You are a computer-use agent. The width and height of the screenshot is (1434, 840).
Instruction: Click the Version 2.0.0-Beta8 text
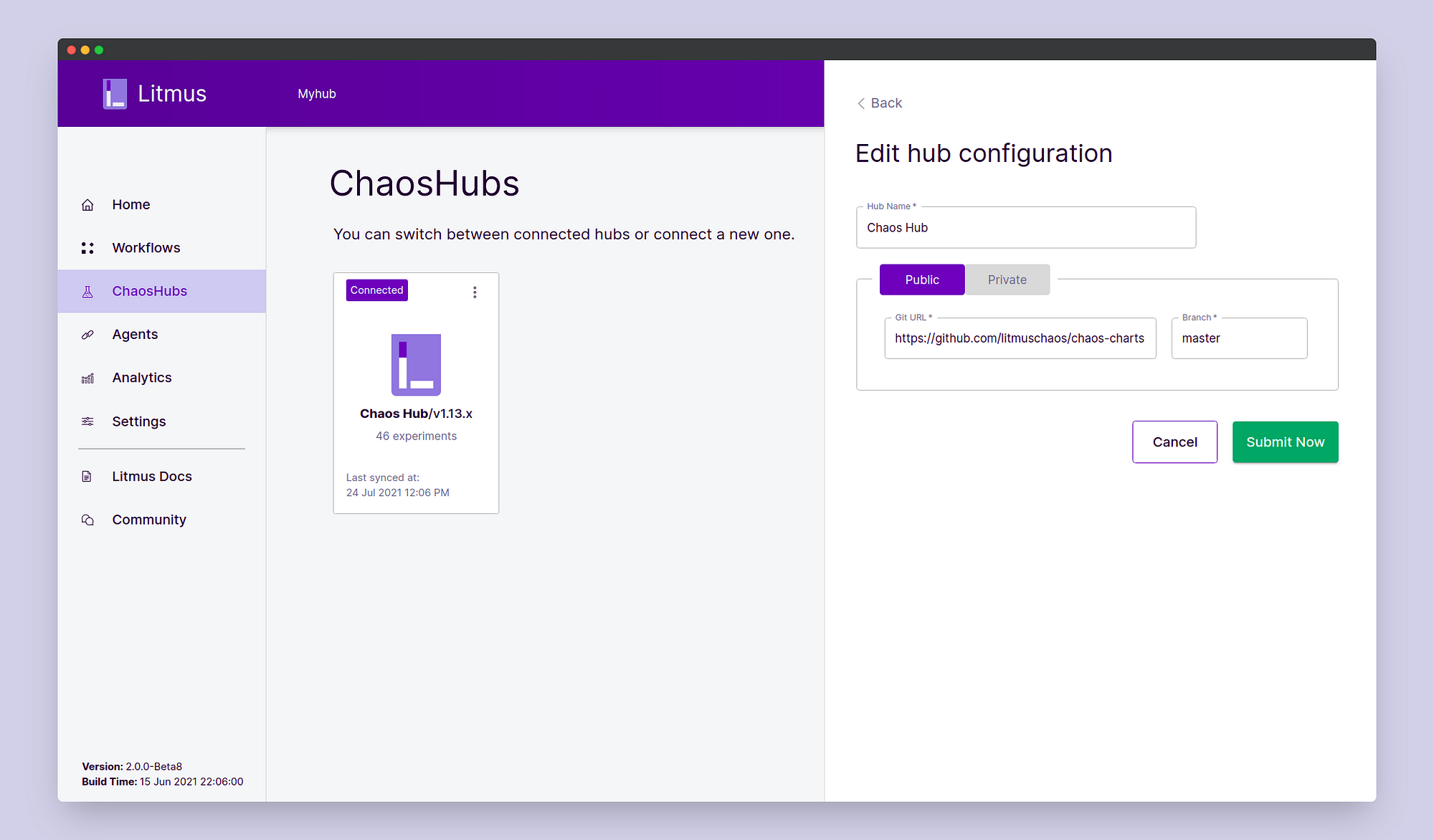point(132,766)
